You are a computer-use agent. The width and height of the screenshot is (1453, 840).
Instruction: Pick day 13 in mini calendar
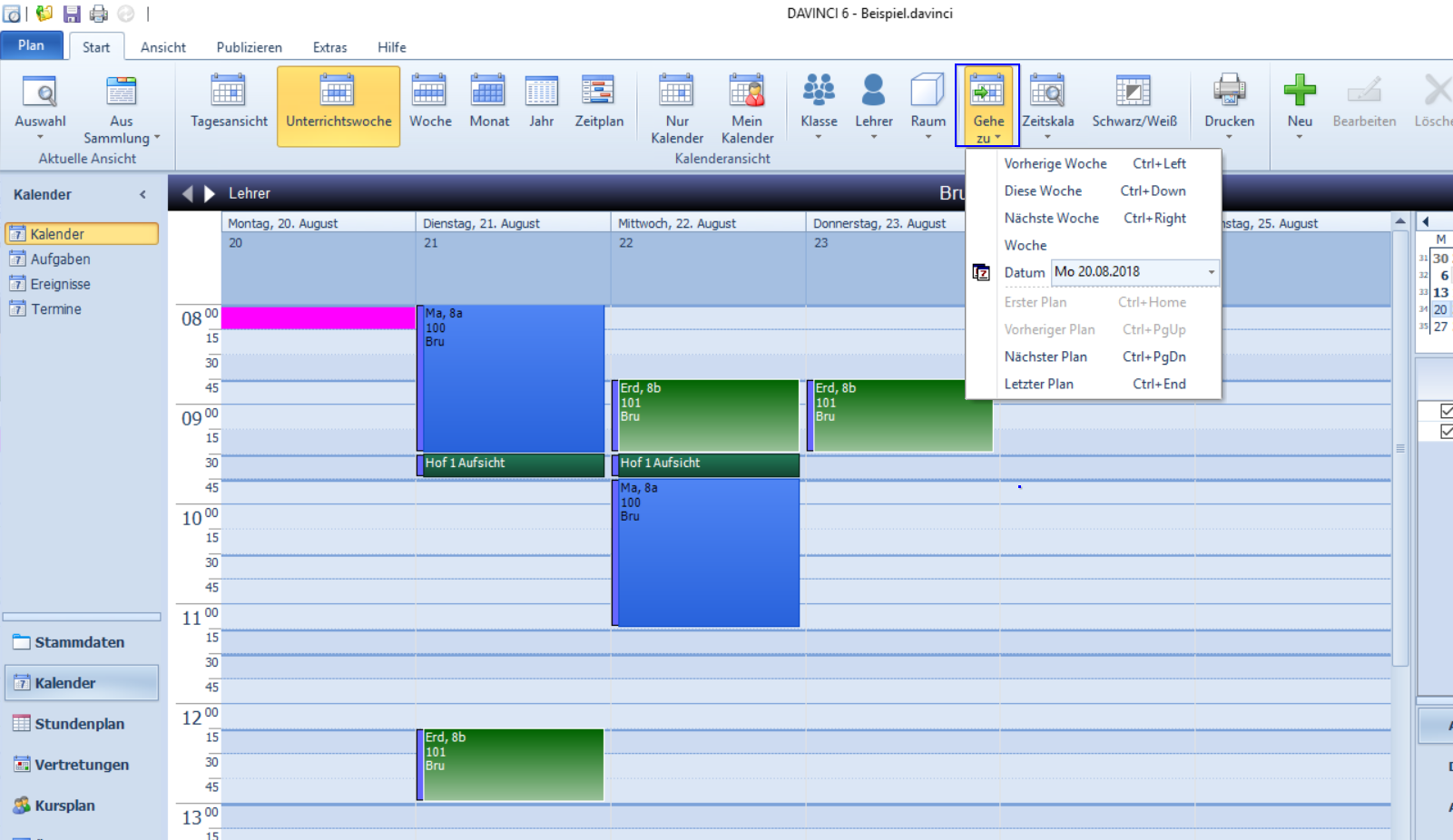click(1440, 292)
